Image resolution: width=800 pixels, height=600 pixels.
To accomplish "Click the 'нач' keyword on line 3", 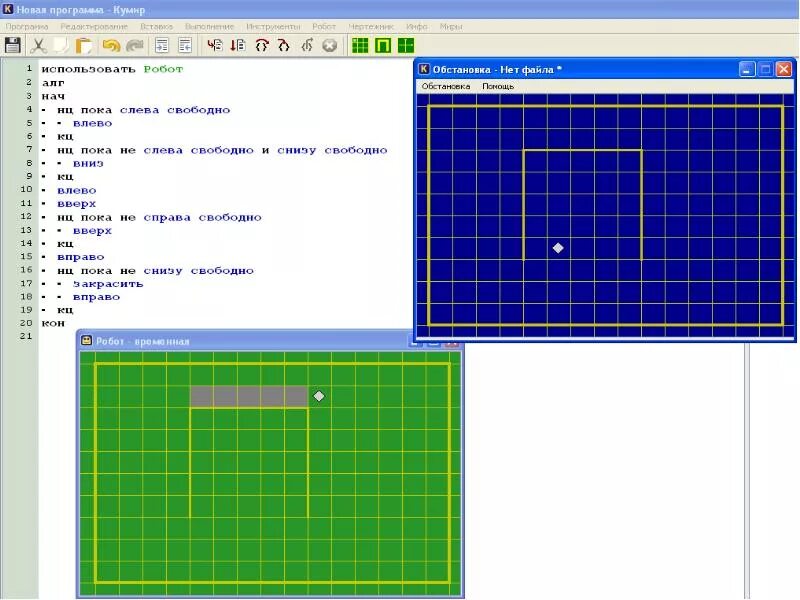I will click(x=53, y=96).
